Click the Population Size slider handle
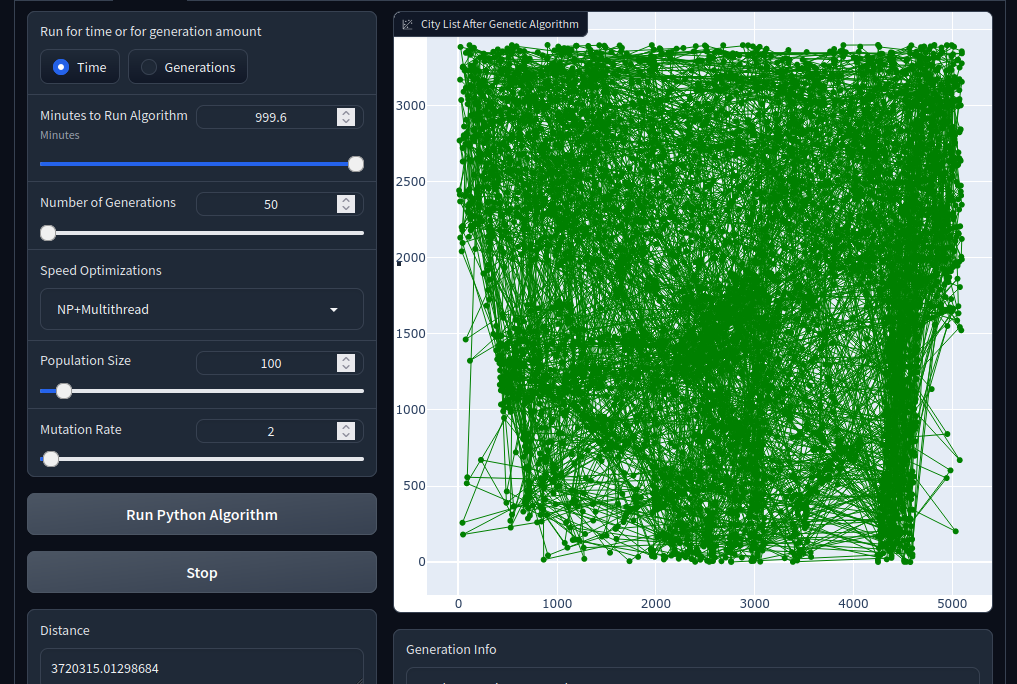 click(64, 391)
